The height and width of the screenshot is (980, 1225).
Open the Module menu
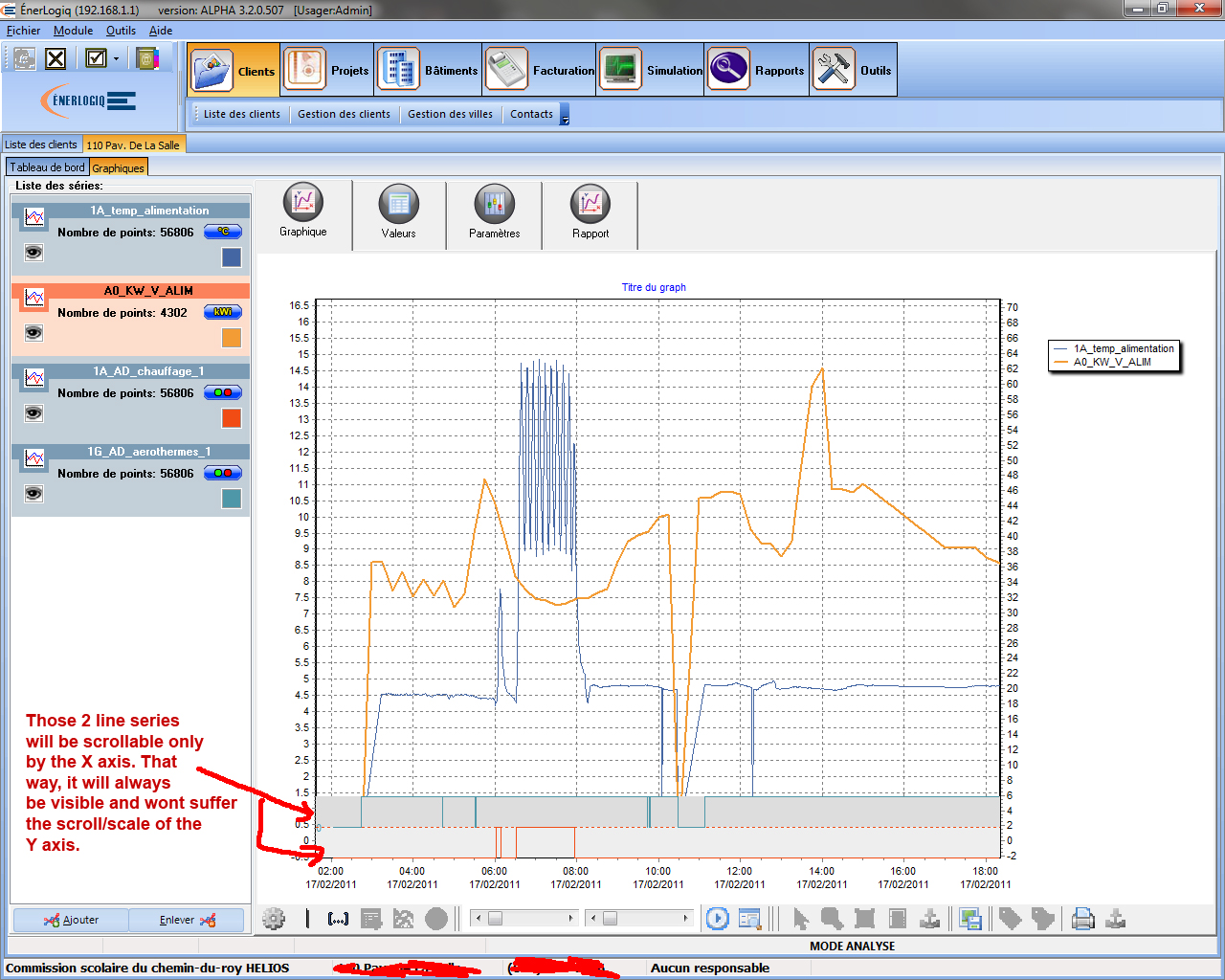tap(73, 31)
